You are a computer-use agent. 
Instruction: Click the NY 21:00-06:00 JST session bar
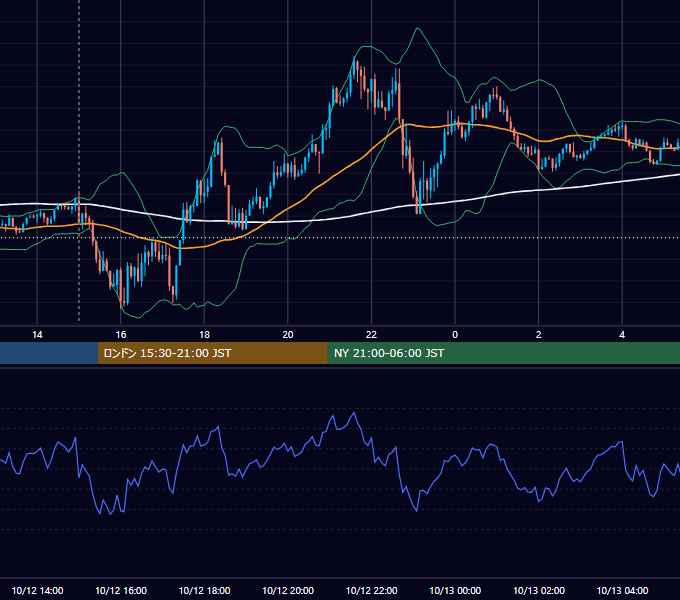coord(503,353)
